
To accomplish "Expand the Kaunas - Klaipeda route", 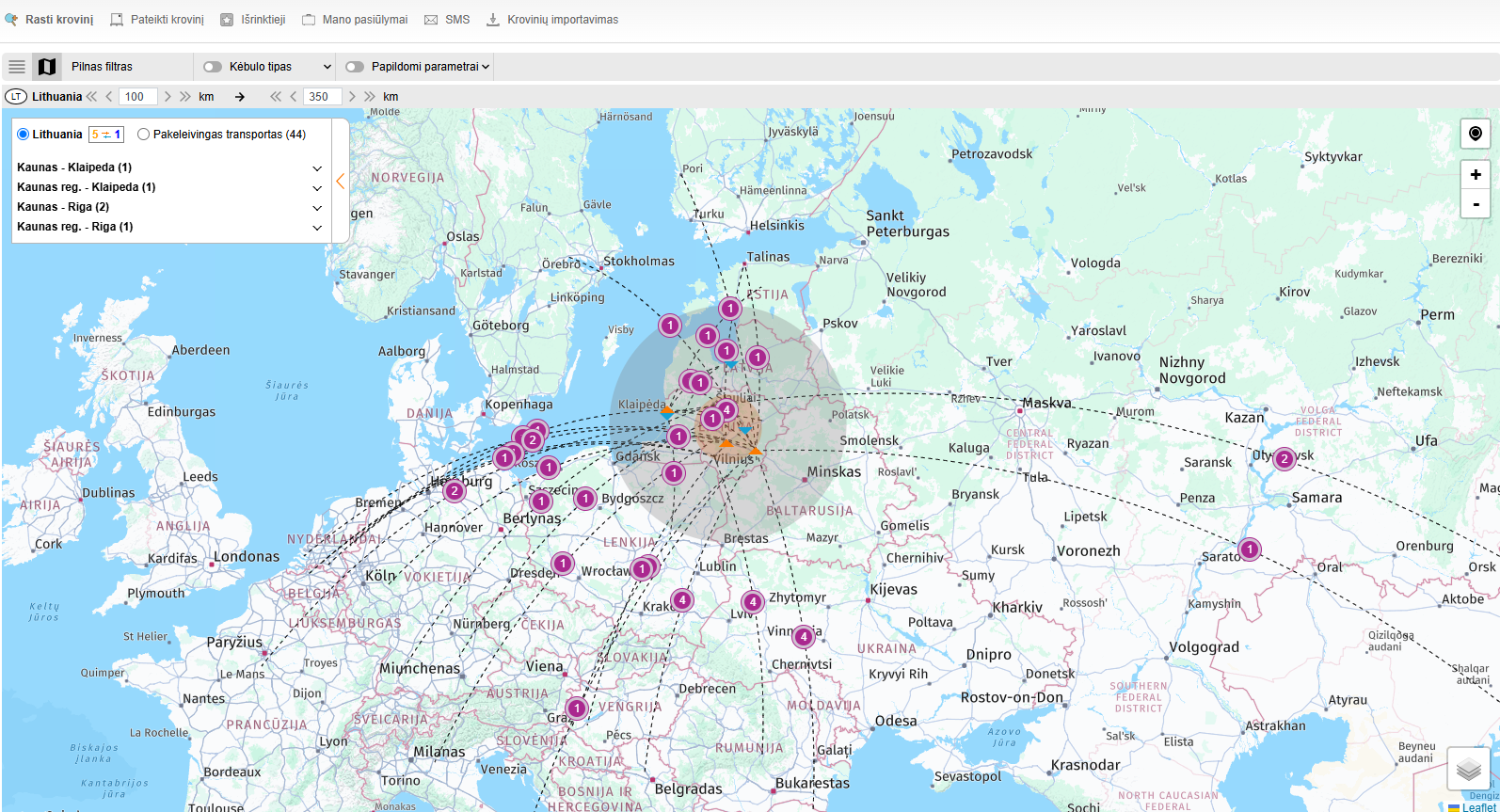I will (317, 168).
